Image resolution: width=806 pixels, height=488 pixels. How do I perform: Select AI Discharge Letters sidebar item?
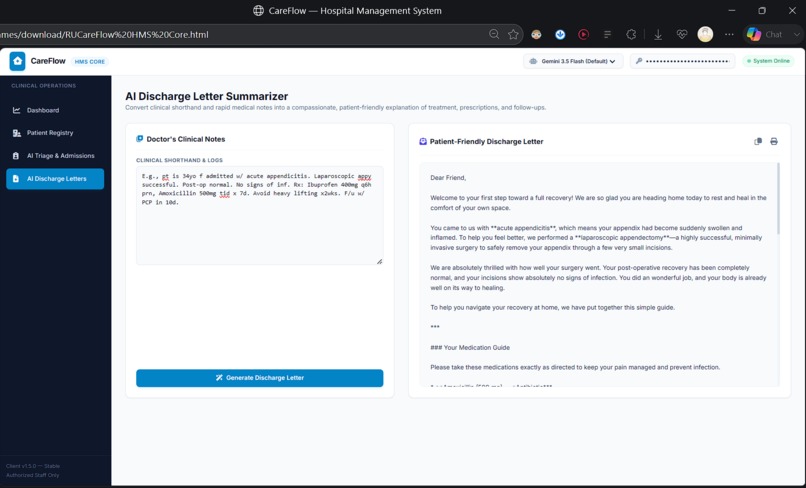coord(55,179)
